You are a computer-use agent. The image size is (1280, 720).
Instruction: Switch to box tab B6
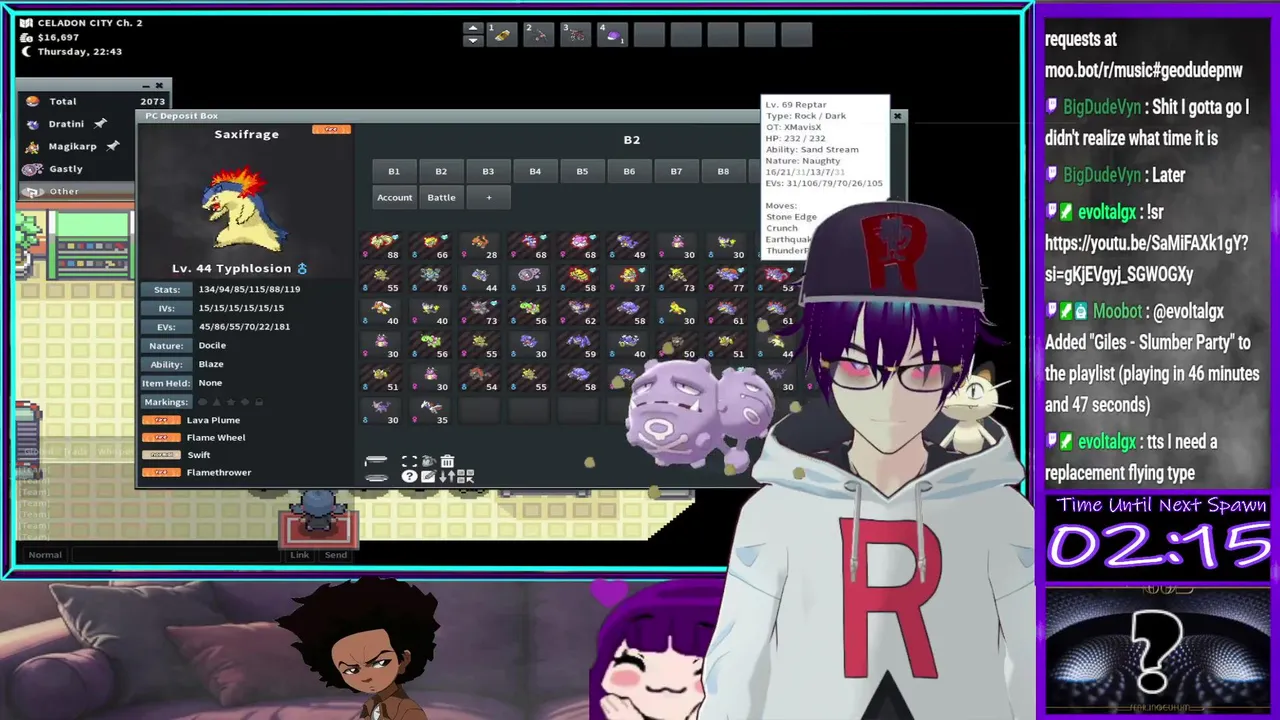[x=629, y=171]
